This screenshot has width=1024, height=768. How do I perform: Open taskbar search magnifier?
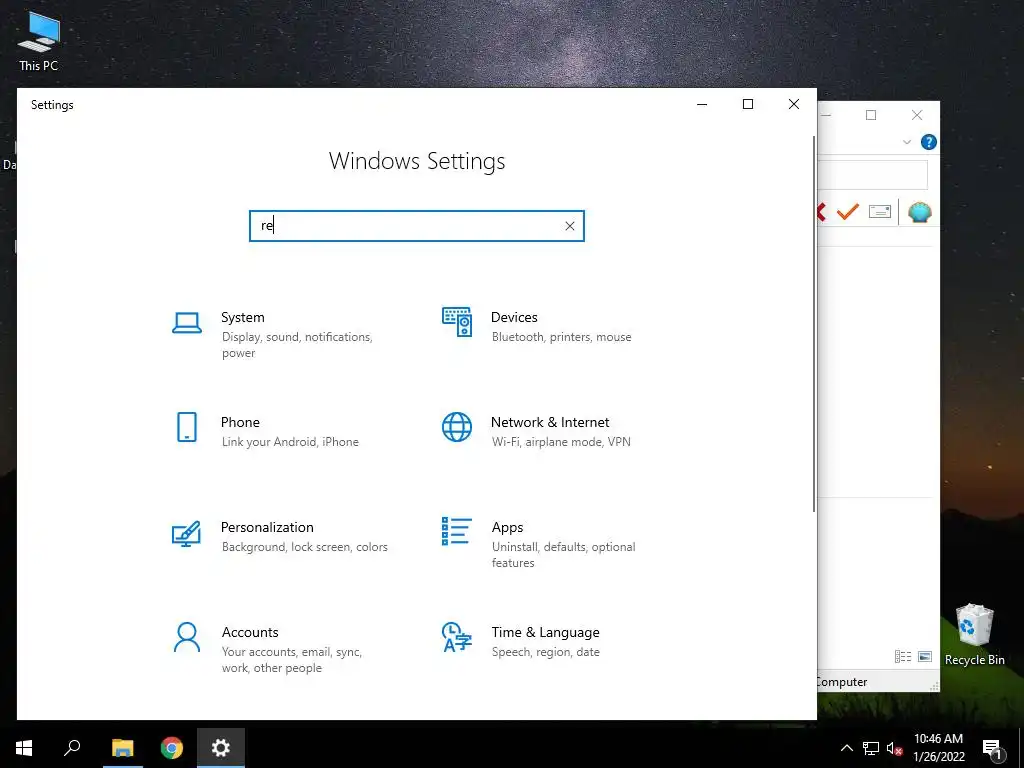tap(72, 748)
